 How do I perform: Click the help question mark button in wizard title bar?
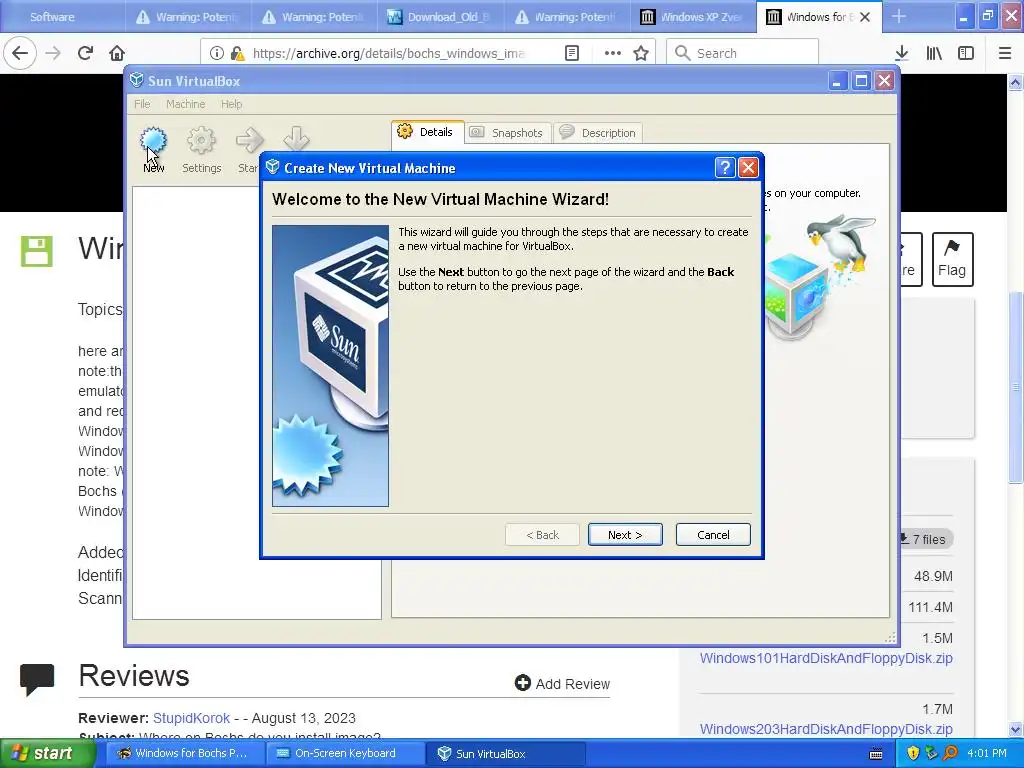724,168
